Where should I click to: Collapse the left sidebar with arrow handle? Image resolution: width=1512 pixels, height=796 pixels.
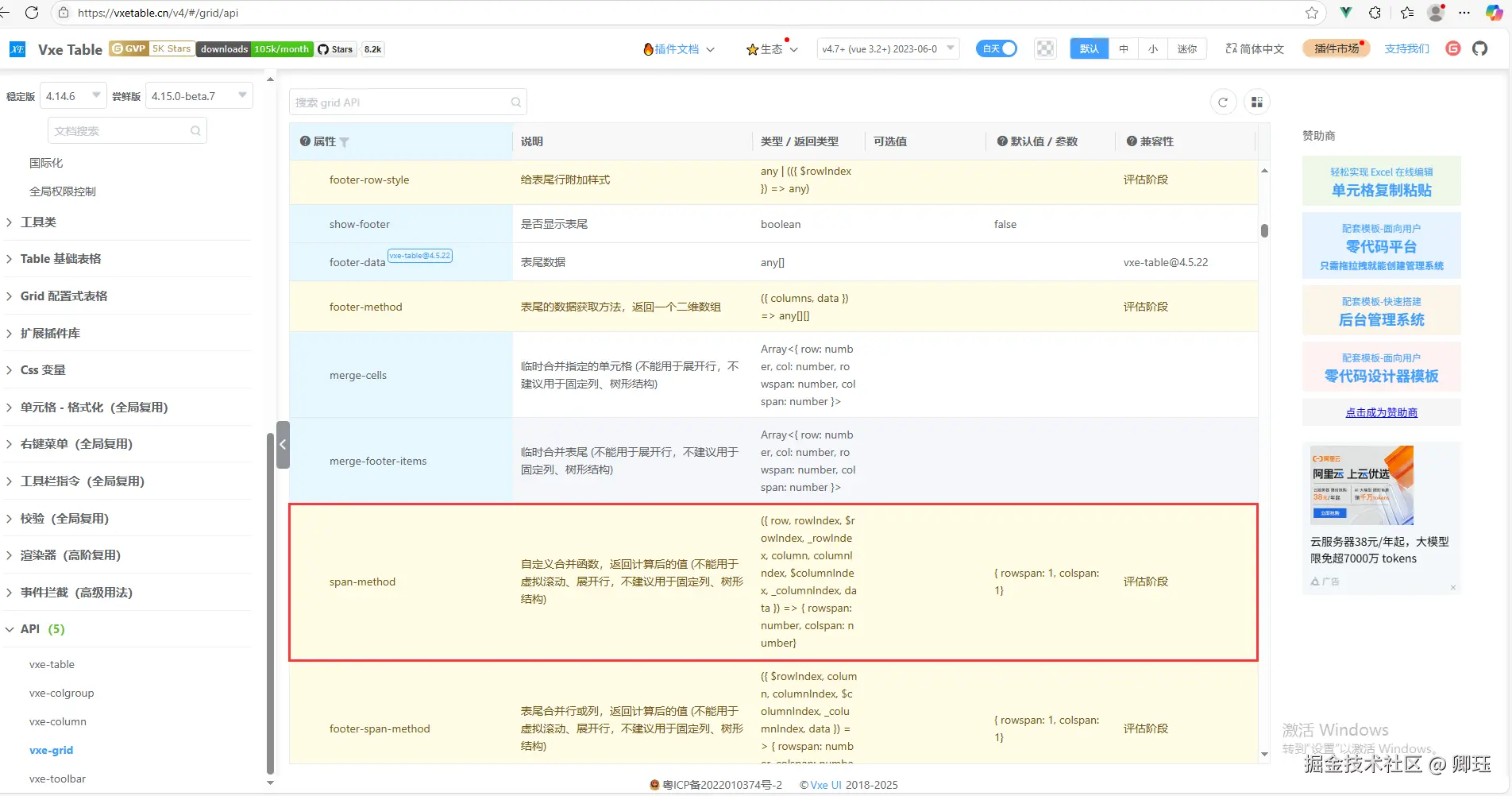point(283,445)
